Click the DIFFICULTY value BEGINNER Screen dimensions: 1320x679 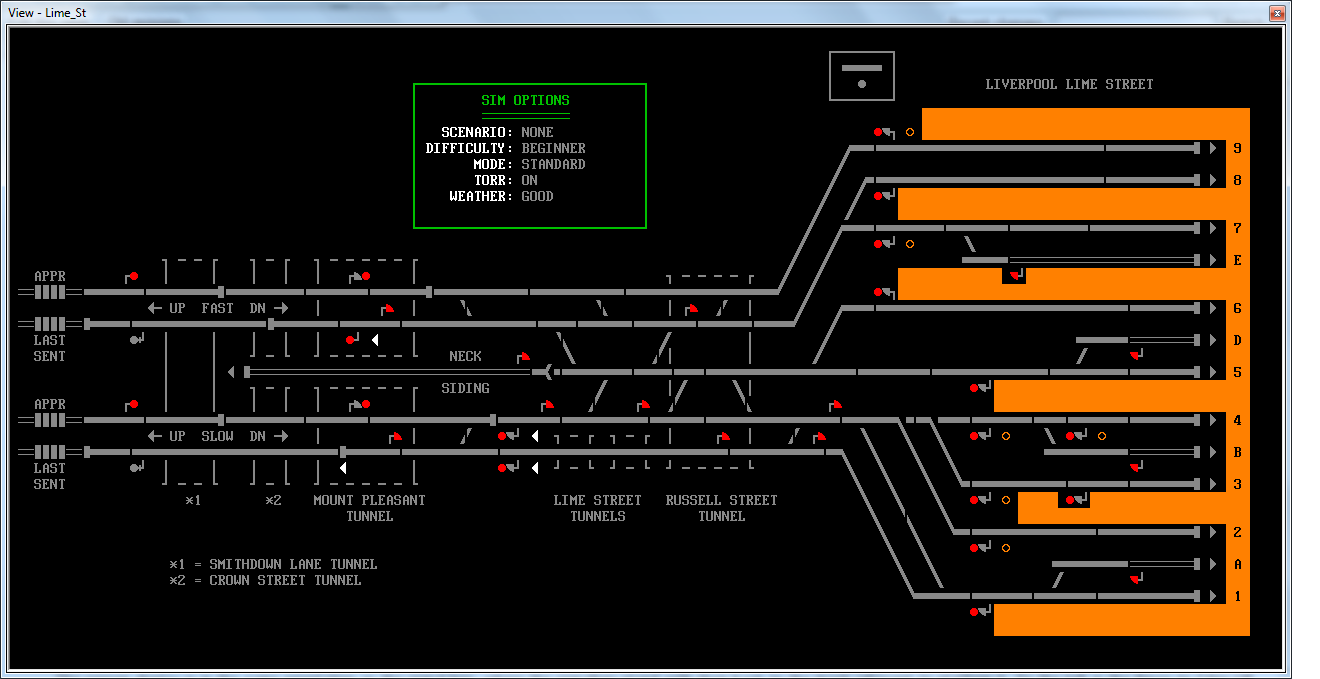[553, 148]
